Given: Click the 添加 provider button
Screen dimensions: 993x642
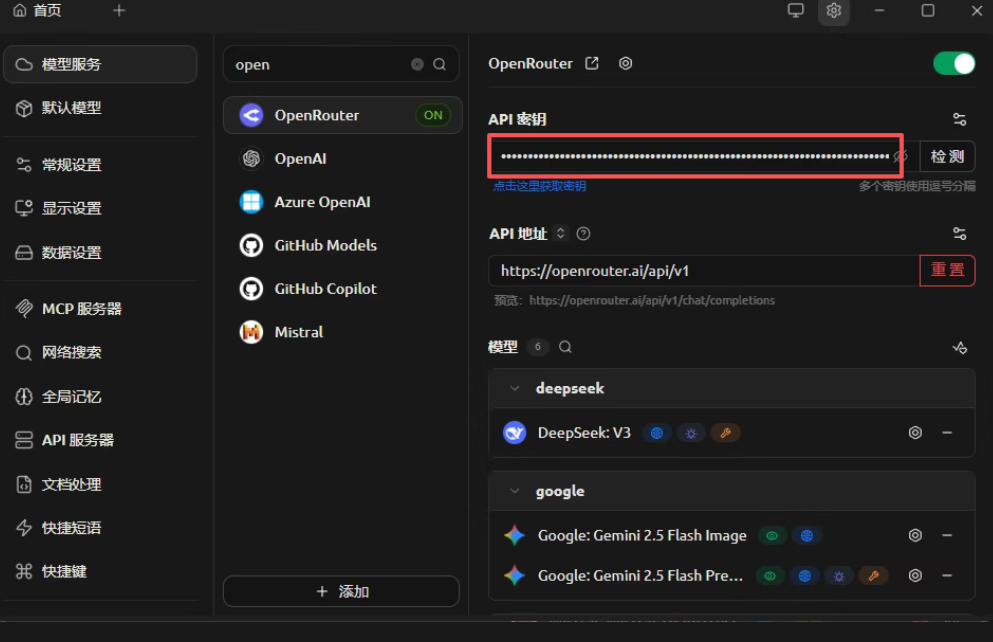Looking at the screenshot, I should [x=341, y=591].
